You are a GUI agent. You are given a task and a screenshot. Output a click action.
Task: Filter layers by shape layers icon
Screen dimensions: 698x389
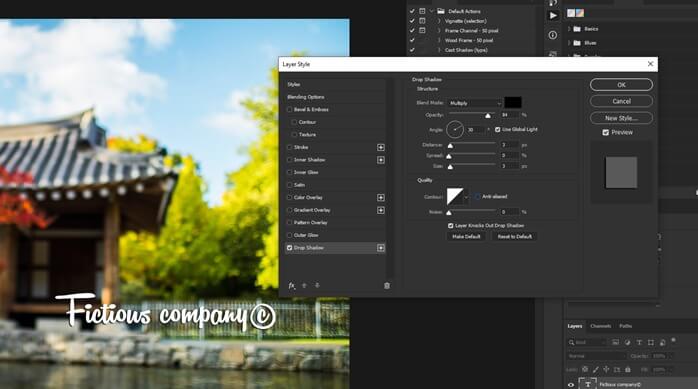coord(651,342)
